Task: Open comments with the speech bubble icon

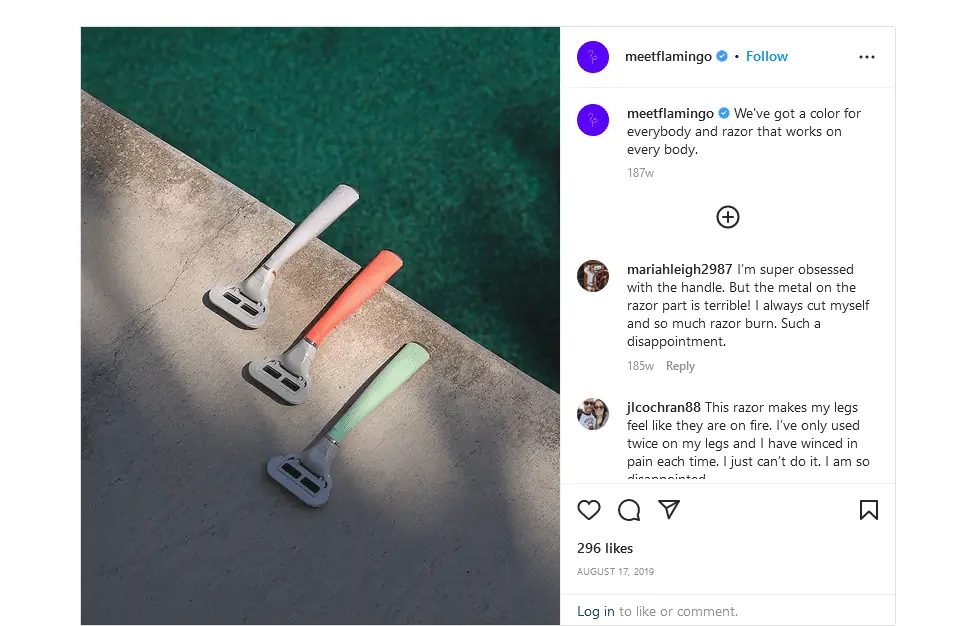Action: 629,510
